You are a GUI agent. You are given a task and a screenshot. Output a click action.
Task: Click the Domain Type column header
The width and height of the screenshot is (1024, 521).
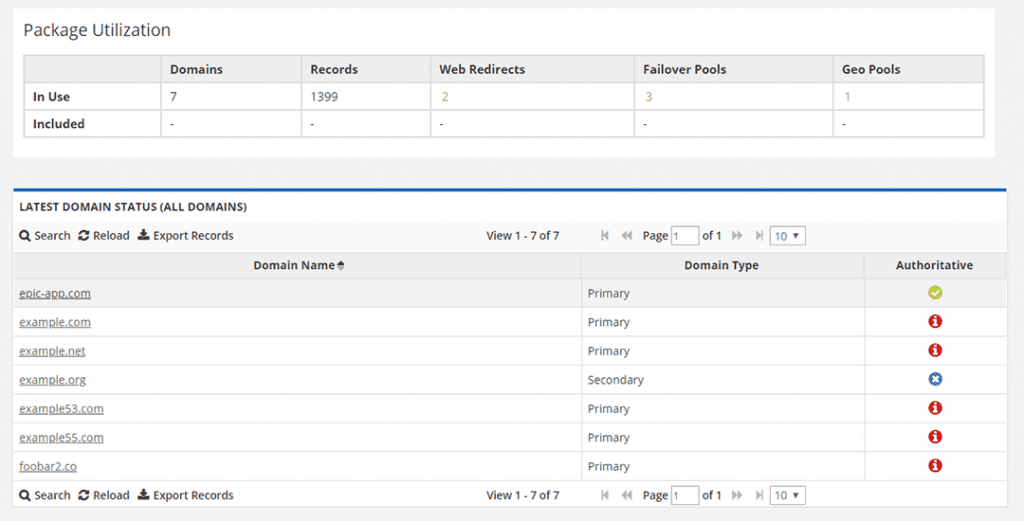coord(722,265)
